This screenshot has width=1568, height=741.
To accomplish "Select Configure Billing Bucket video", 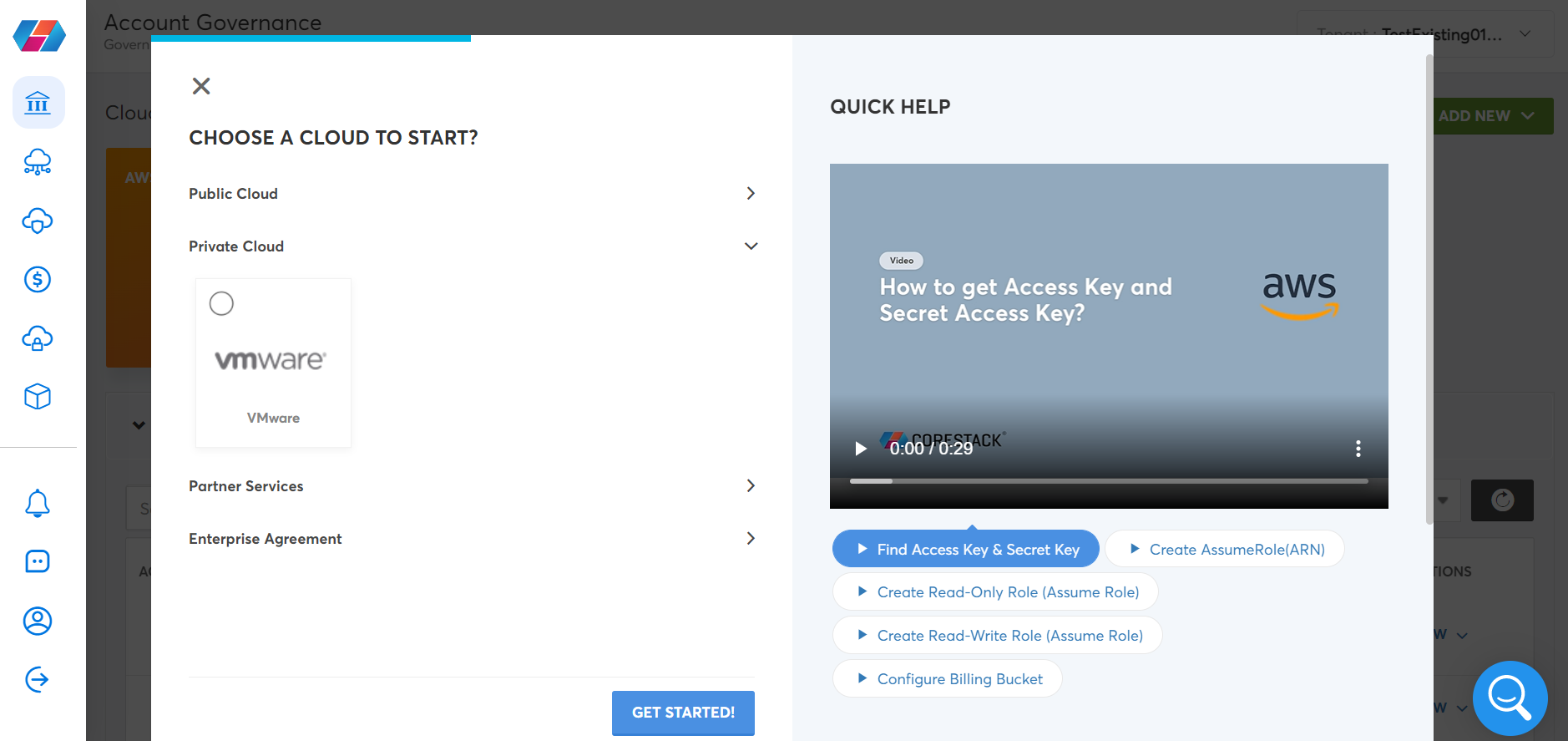I will (948, 678).
